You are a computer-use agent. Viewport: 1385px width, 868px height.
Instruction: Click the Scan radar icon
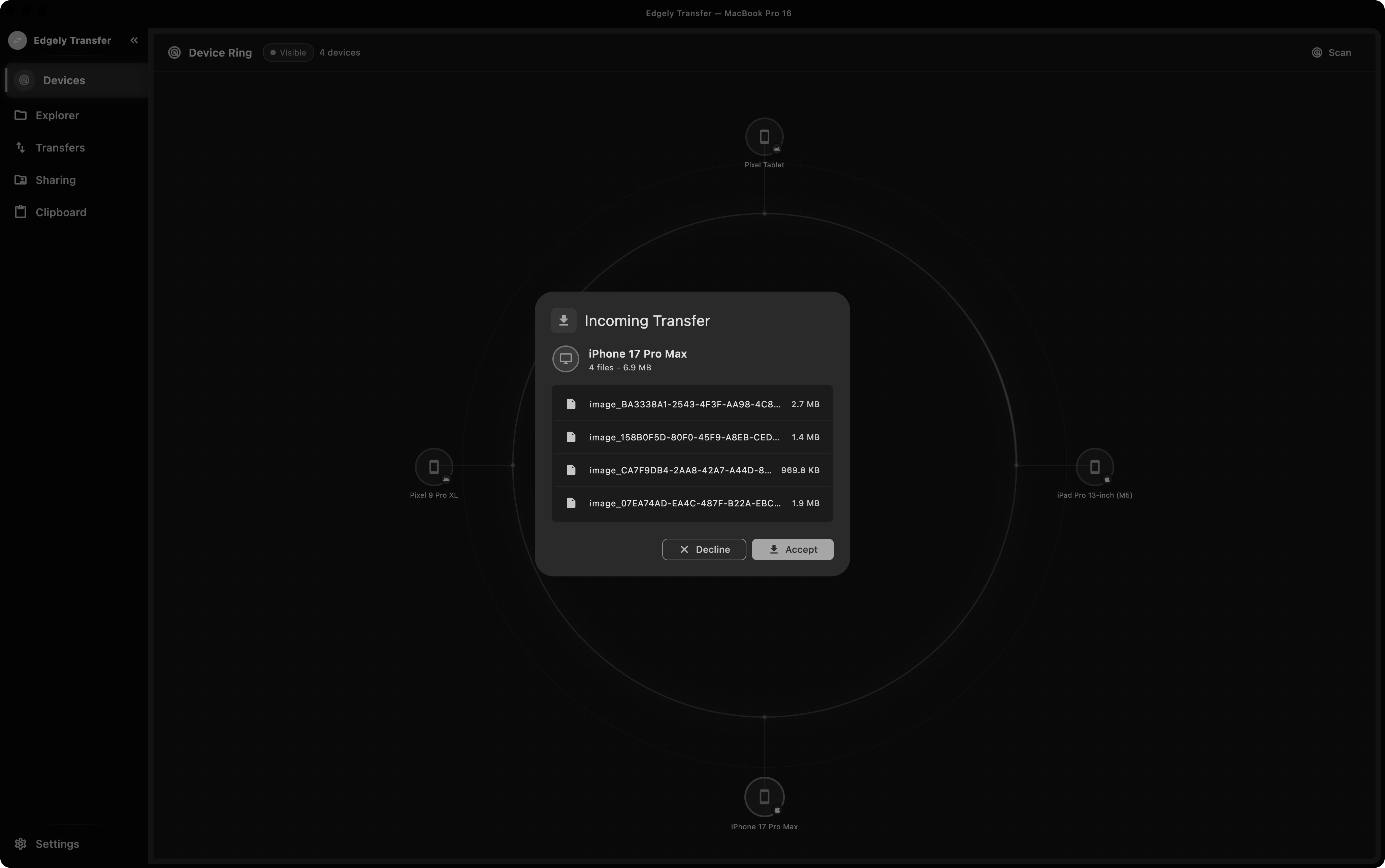[1317, 53]
